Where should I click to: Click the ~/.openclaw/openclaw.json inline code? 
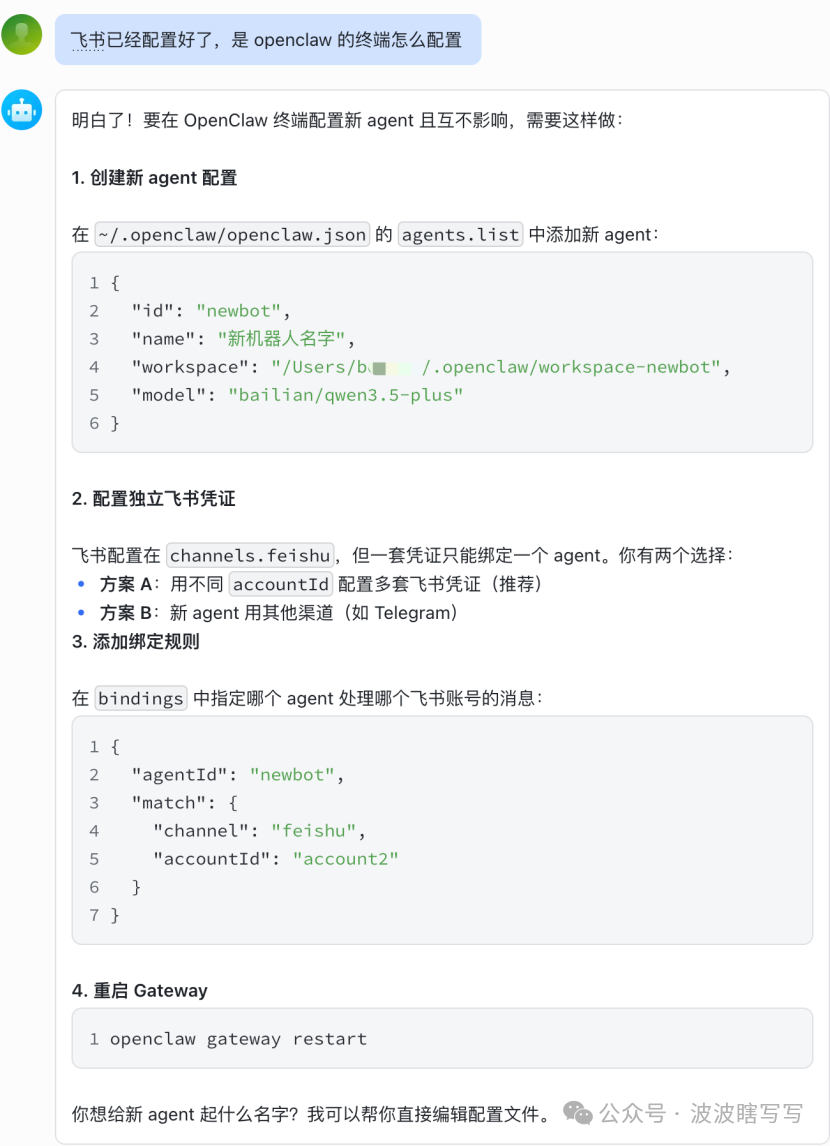[x=232, y=234]
